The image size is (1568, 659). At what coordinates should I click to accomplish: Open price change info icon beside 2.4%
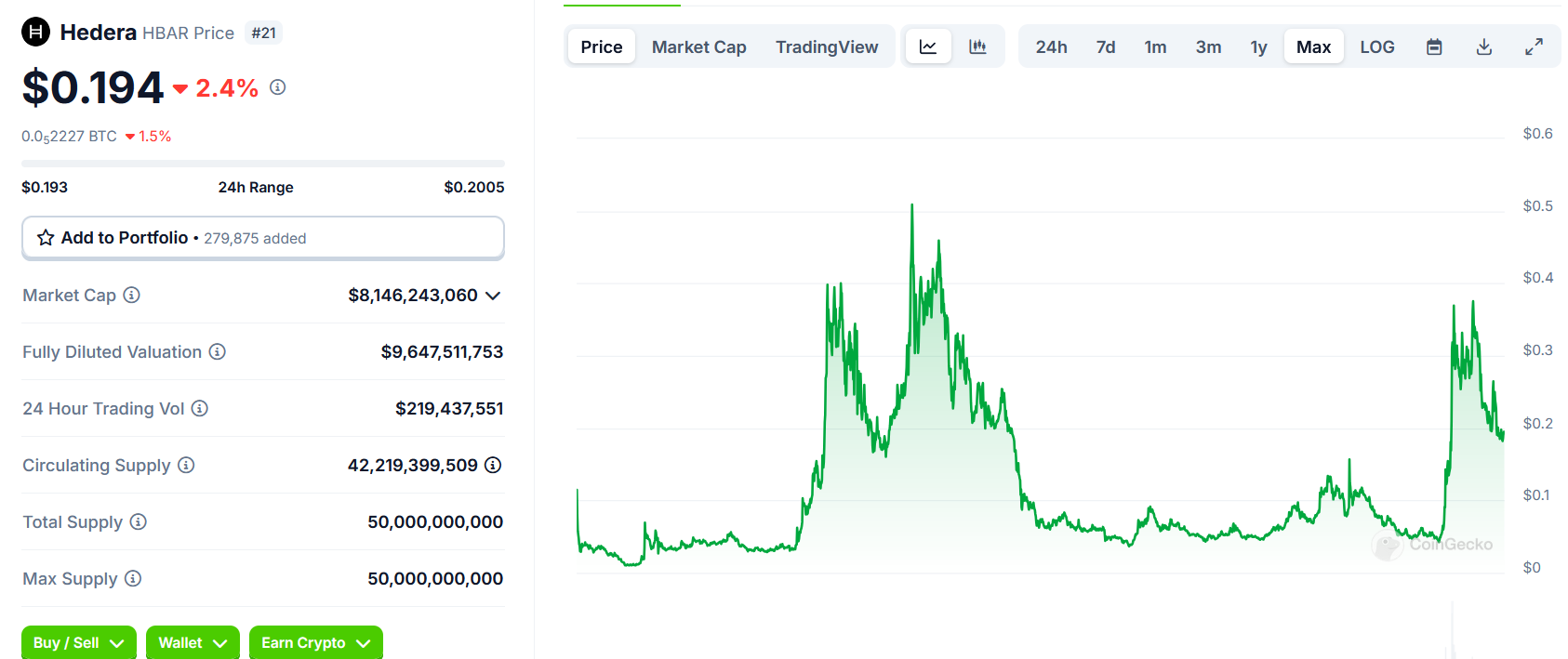[277, 86]
